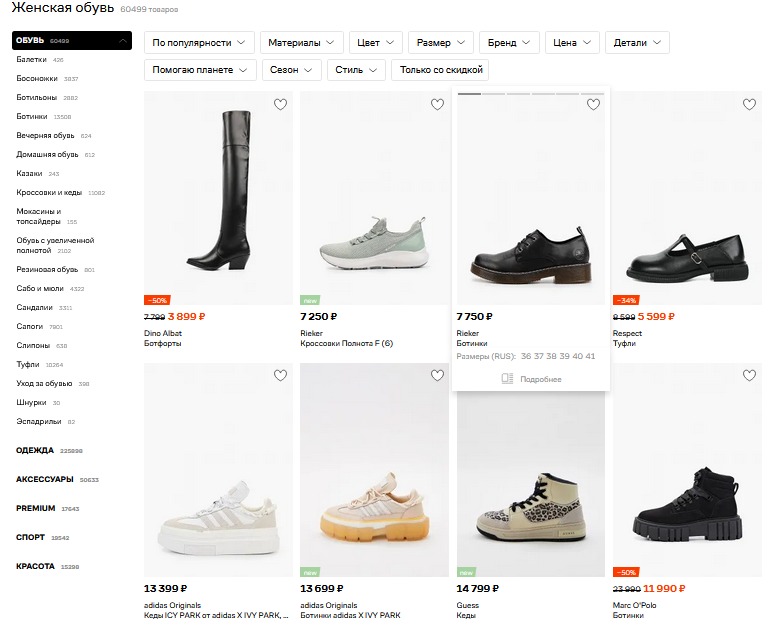
Task: Add Rieker black boots to favorites
Action: pyautogui.click(x=593, y=104)
